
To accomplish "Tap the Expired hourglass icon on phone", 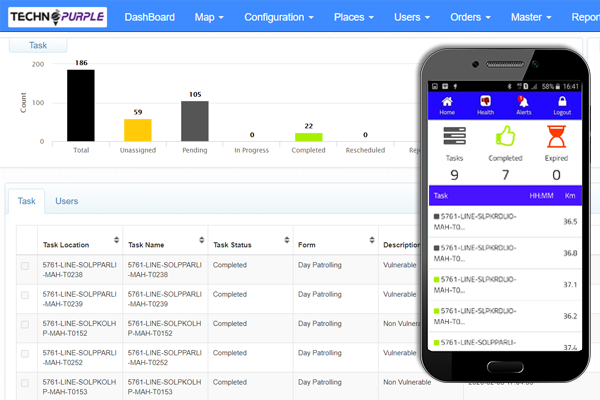I will point(556,137).
